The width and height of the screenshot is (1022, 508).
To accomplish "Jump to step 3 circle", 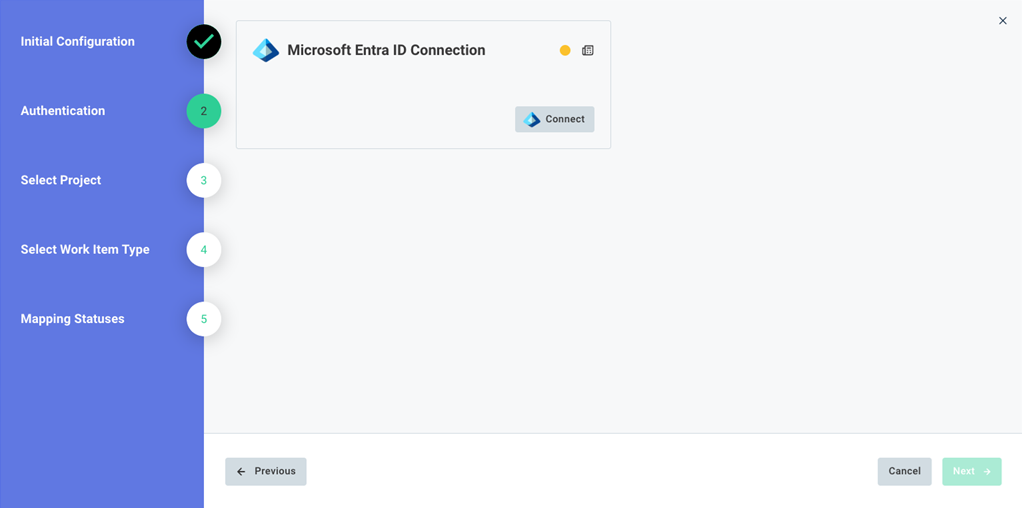I will click(204, 181).
